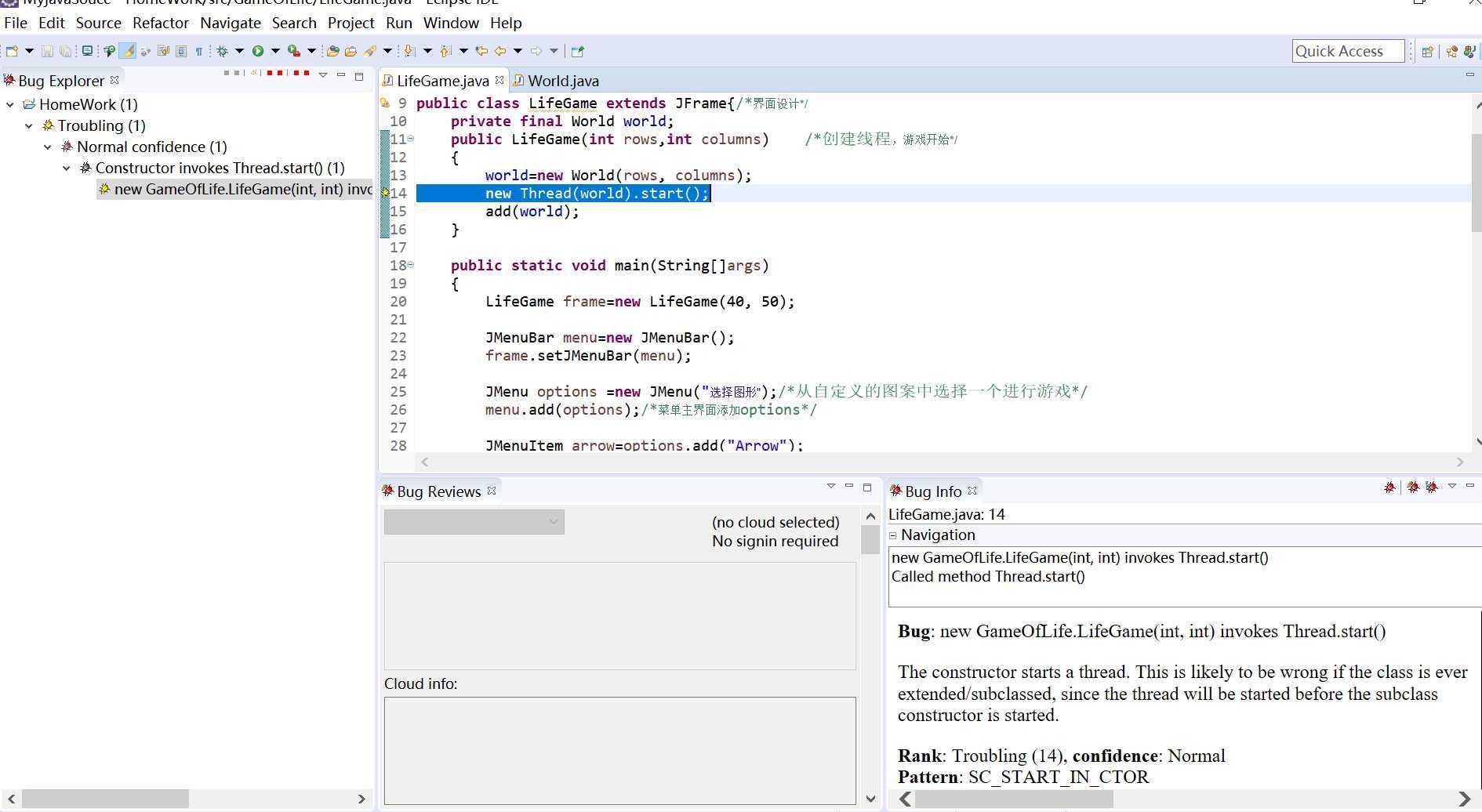Open the Debug dropdown arrow
Viewport: 1482px width, 812px height.
pyautogui.click(x=239, y=51)
